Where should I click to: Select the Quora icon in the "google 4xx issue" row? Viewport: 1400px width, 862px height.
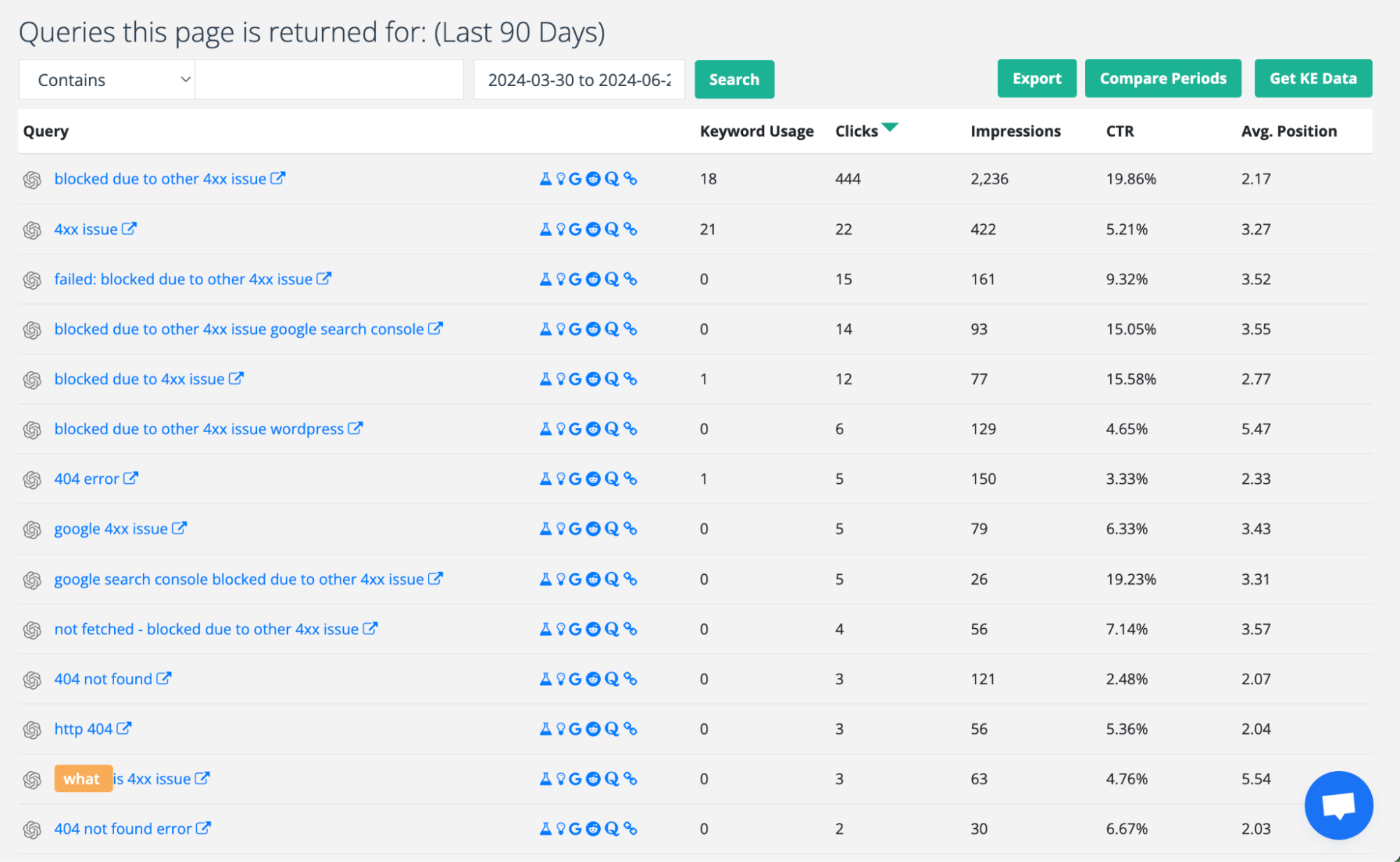[x=612, y=529]
